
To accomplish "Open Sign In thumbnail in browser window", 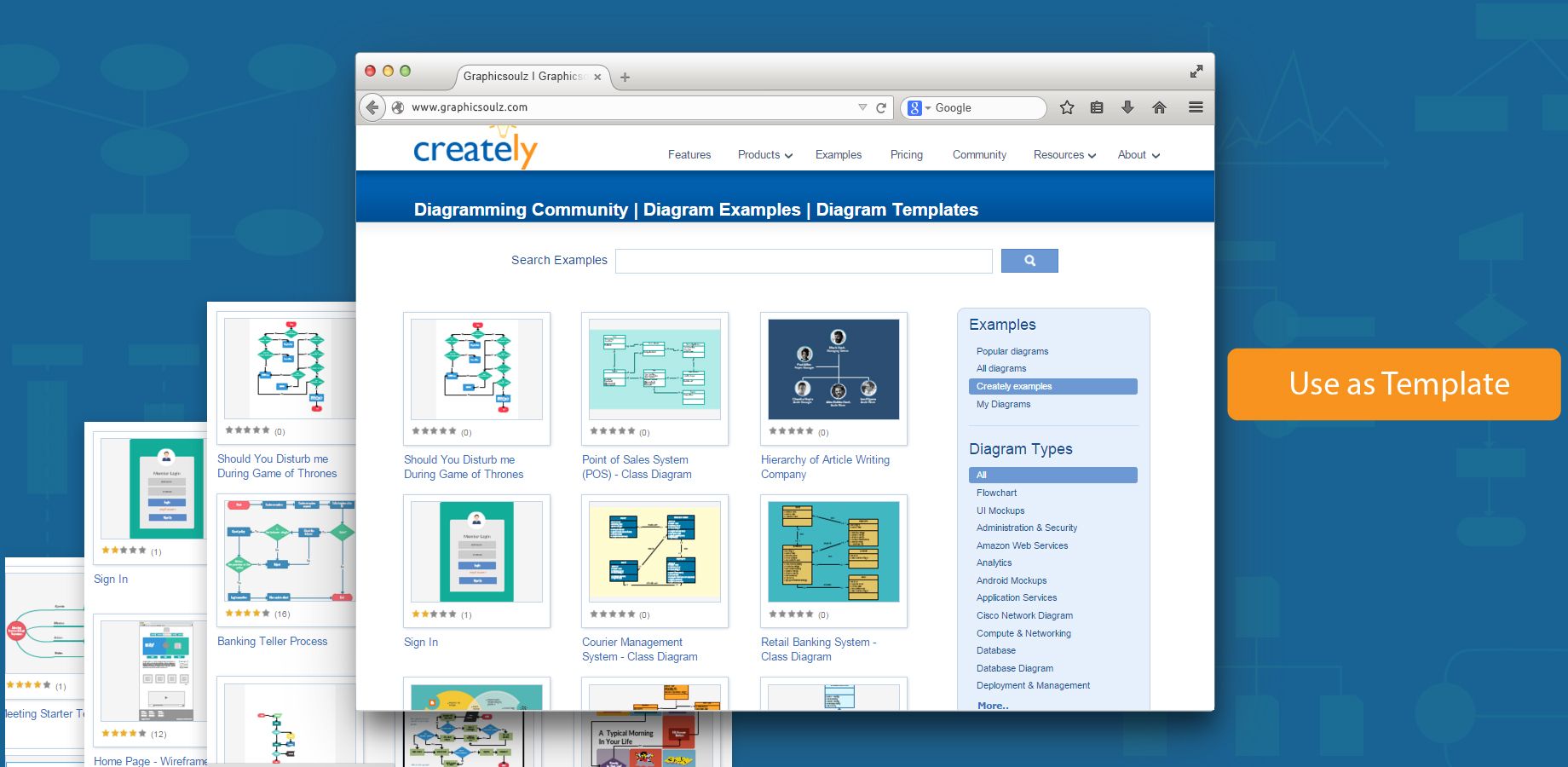I will point(476,551).
